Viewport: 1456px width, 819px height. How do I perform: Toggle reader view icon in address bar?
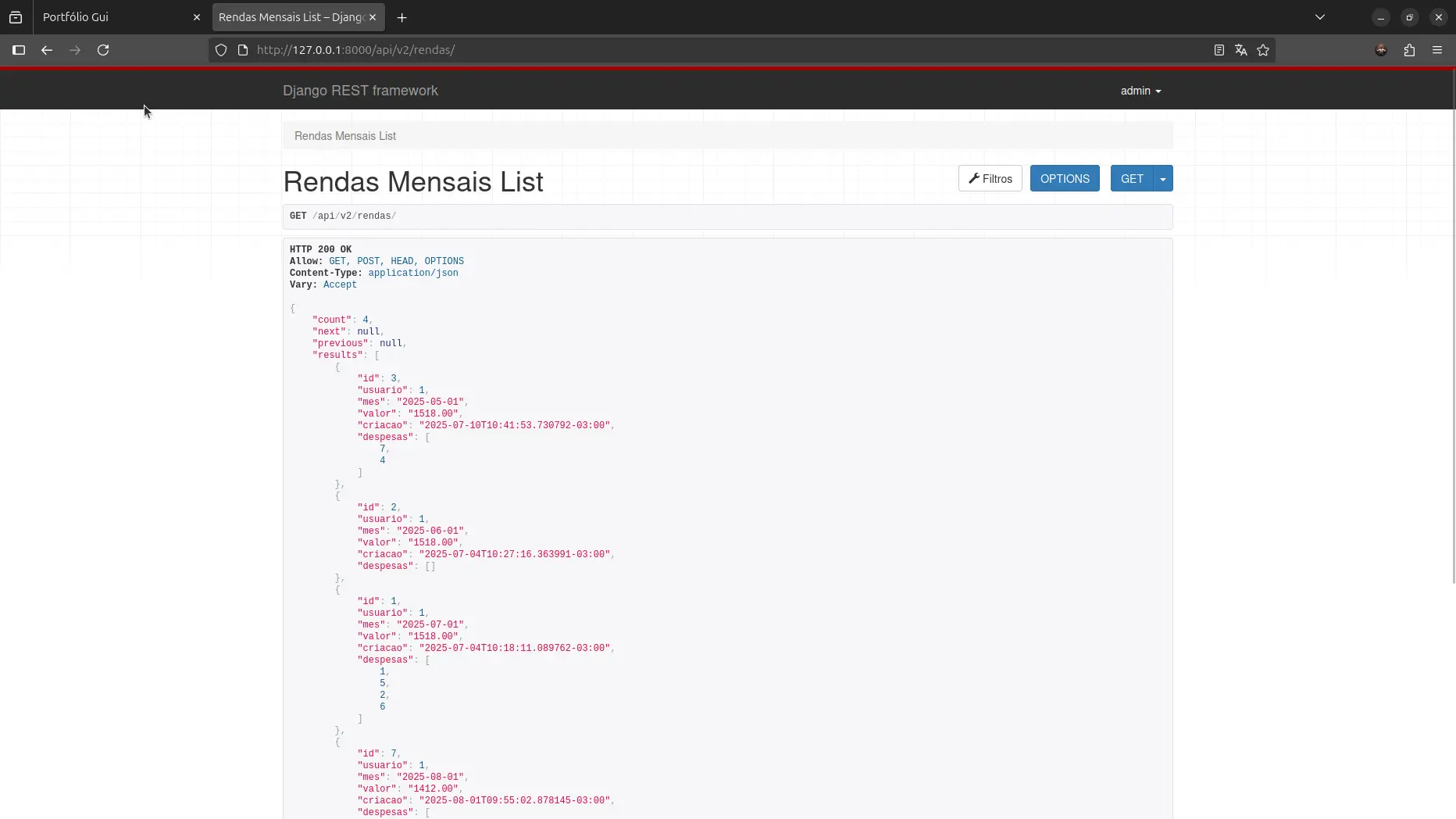point(1219,50)
